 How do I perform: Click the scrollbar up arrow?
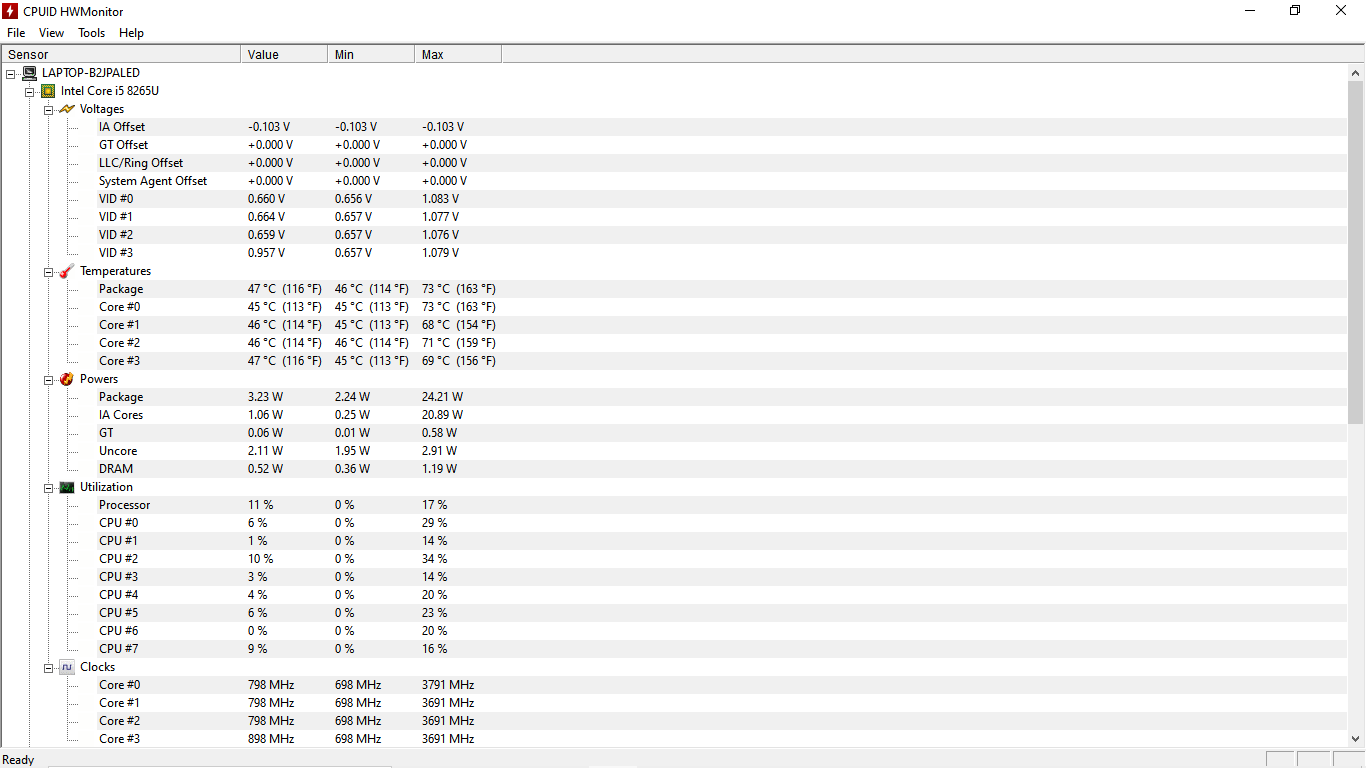click(1356, 73)
